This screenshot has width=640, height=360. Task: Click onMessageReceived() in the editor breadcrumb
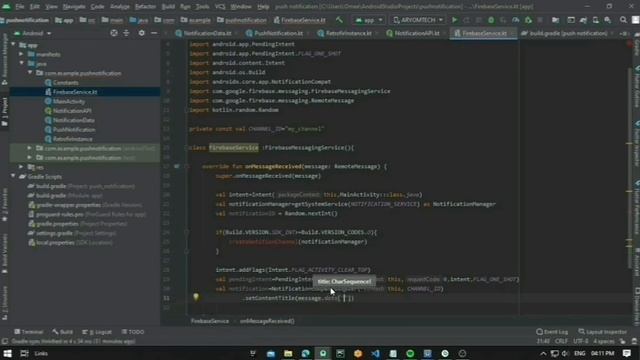267,321
